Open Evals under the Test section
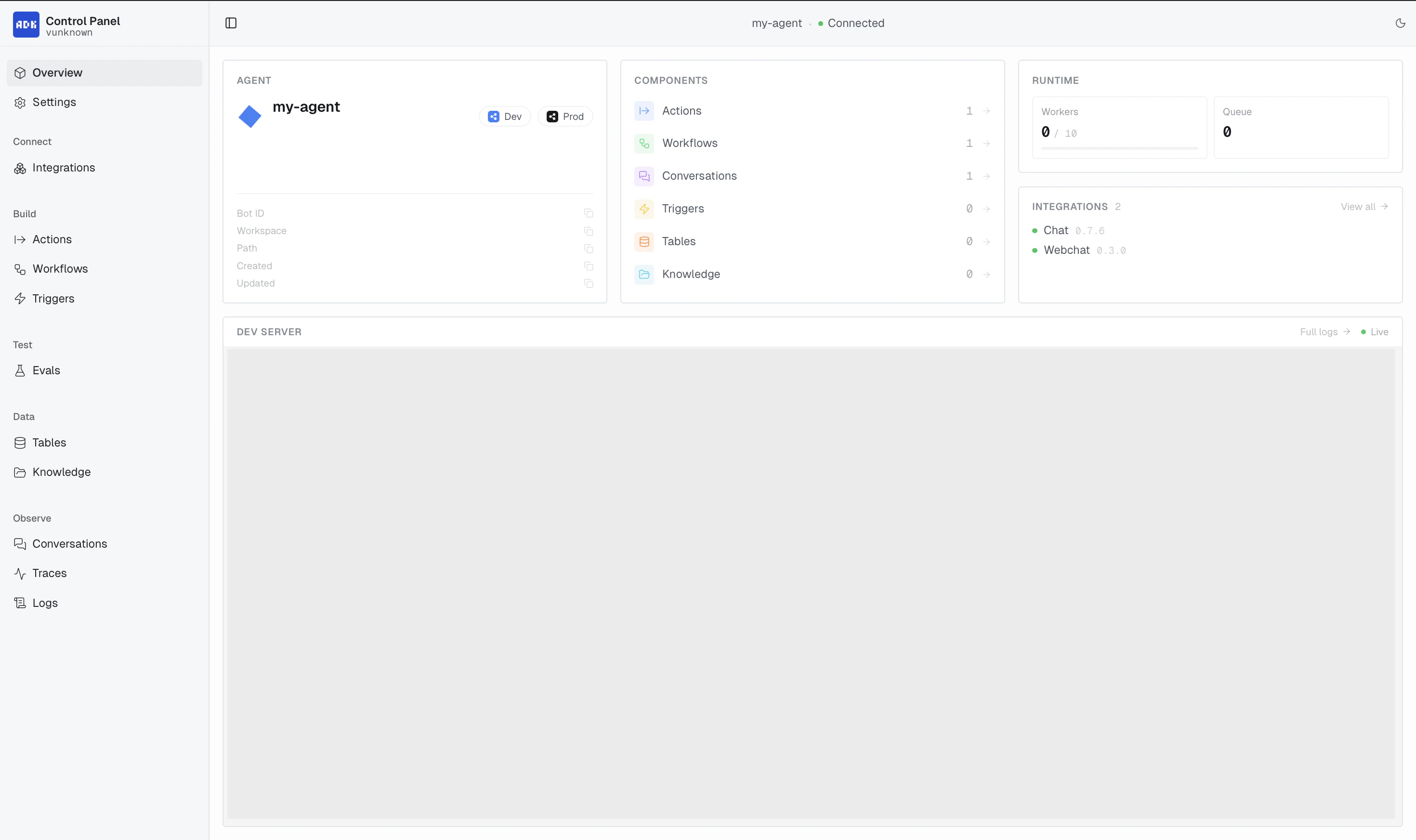The width and height of the screenshot is (1416, 840). [46, 370]
